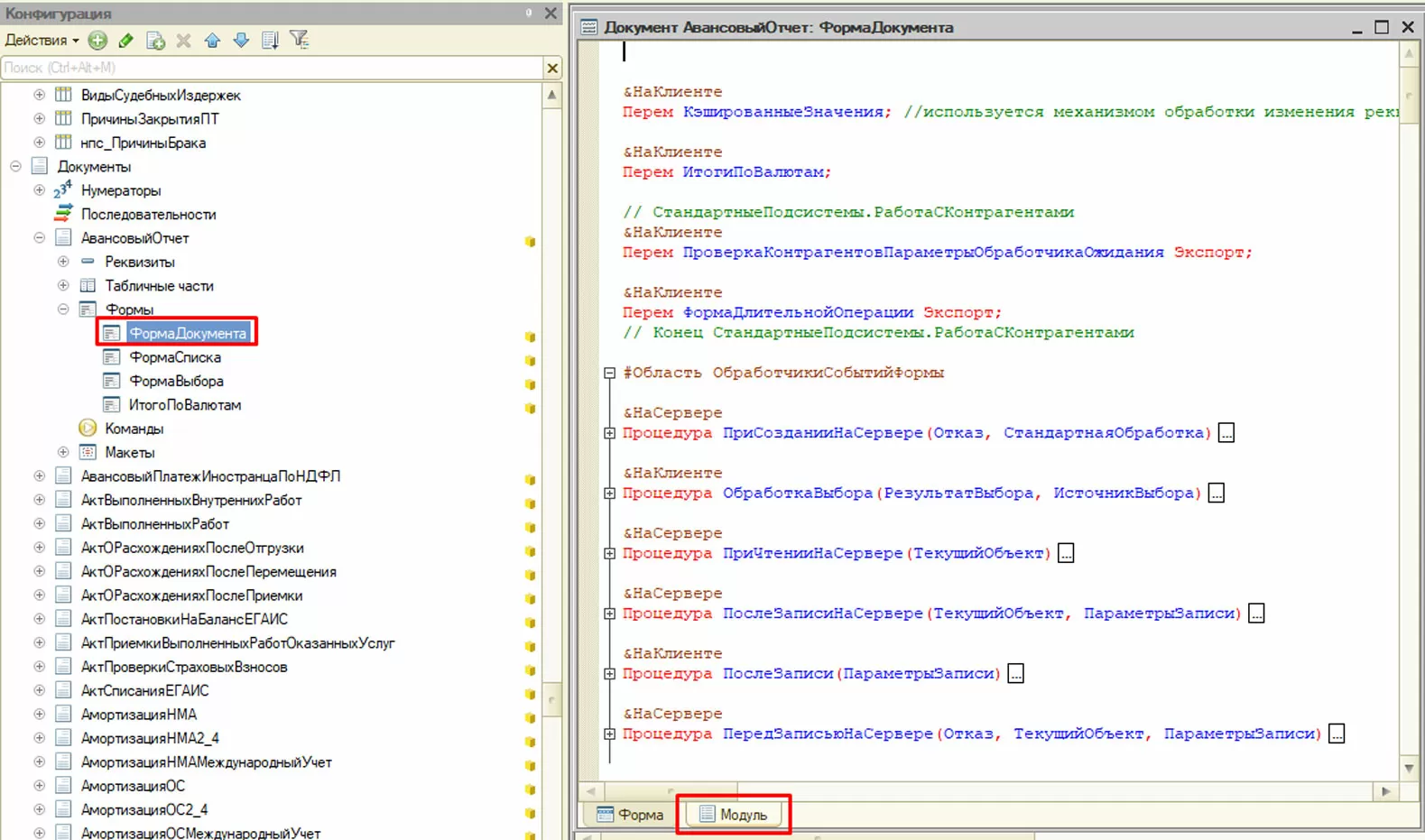This screenshot has width=1425, height=840.
Task: Select the Команды tree item
Action: click(x=134, y=429)
